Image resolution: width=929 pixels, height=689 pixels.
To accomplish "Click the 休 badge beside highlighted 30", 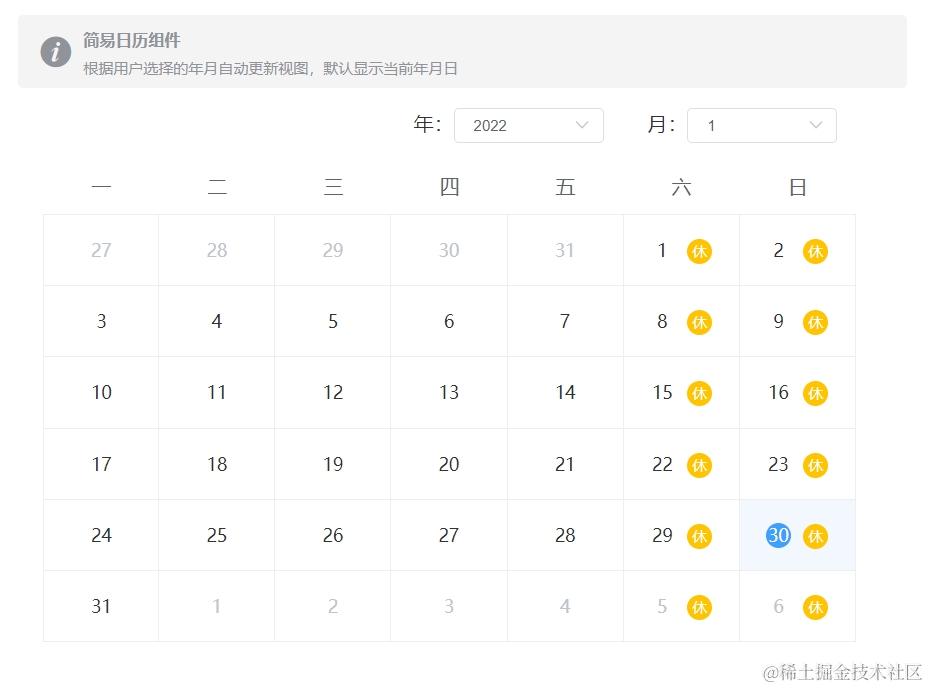I will point(815,536).
